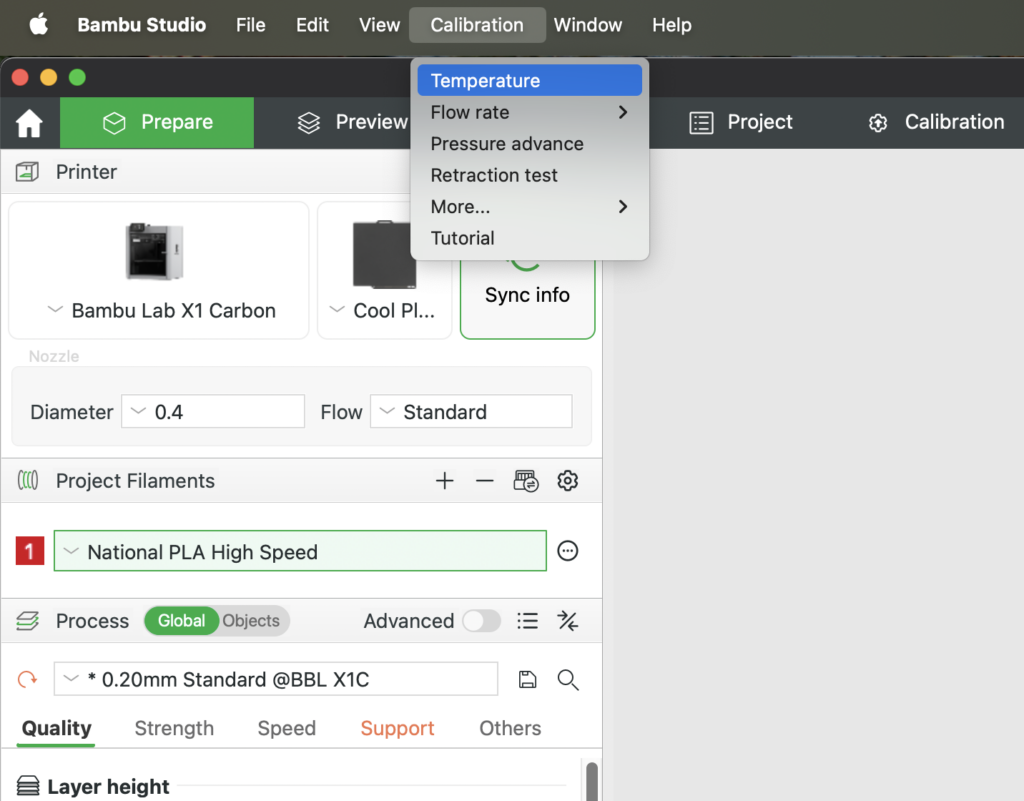Click the Sync info button
1024x801 pixels.
(x=528, y=295)
